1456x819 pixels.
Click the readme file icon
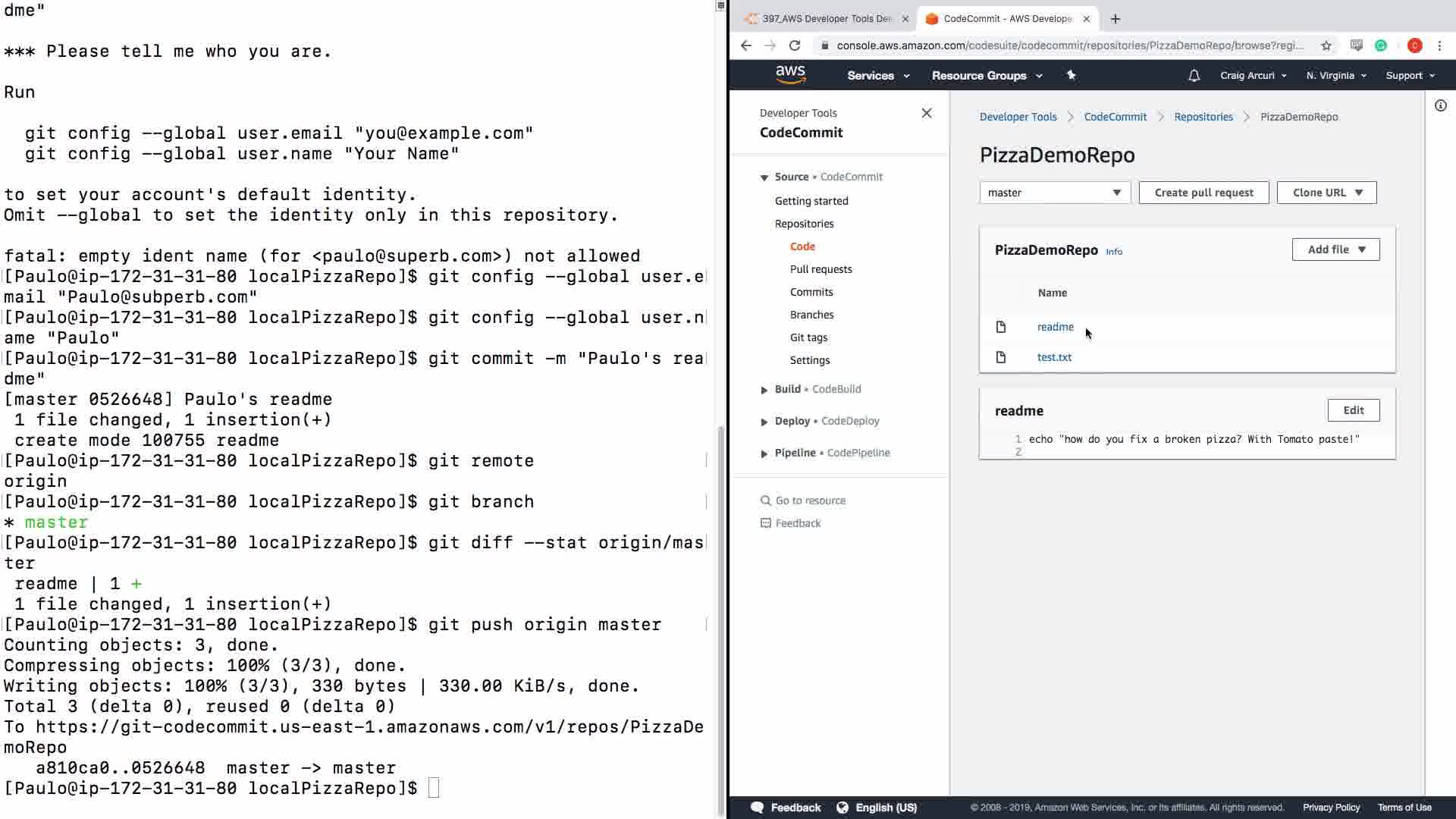pyautogui.click(x=1000, y=327)
